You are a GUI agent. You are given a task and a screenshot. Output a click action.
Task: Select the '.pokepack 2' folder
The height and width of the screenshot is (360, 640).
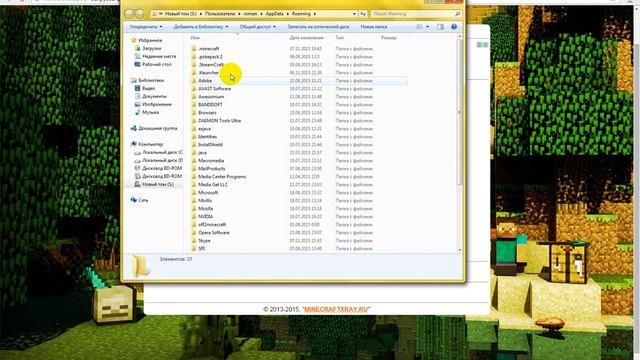click(210, 57)
